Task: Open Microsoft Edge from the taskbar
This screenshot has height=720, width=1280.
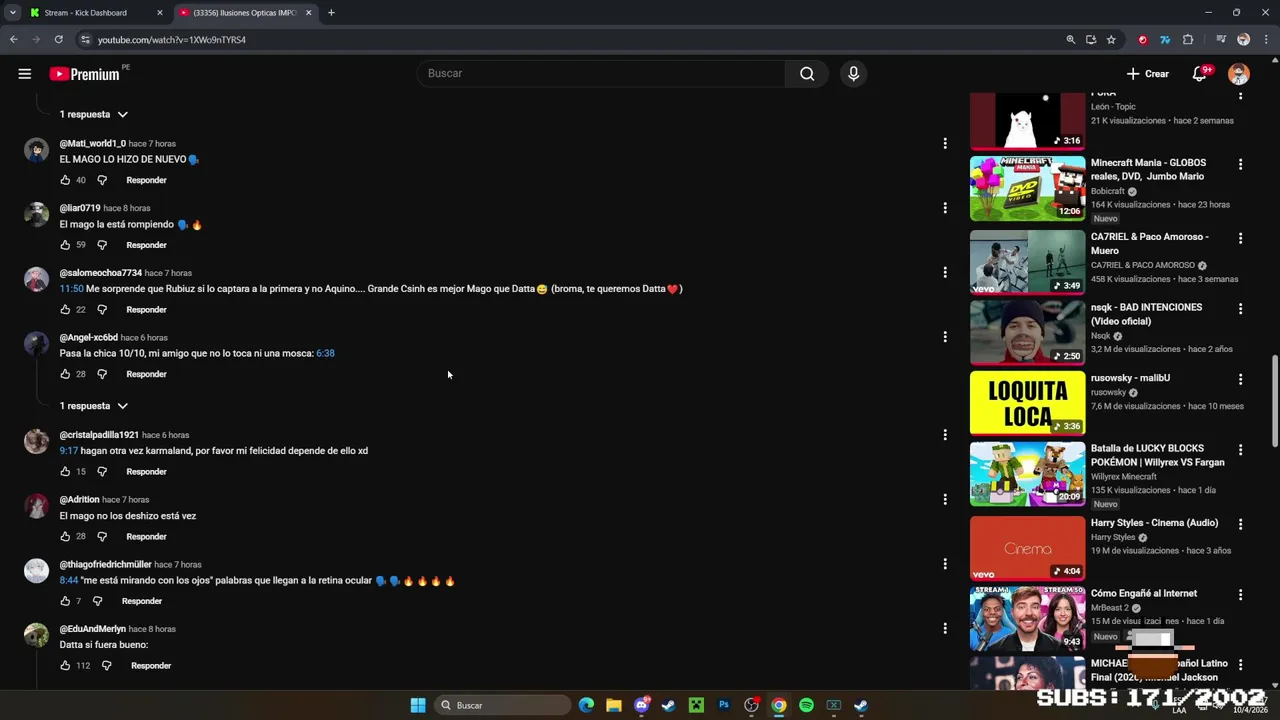Action: pyautogui.click(x=586, y=705)
